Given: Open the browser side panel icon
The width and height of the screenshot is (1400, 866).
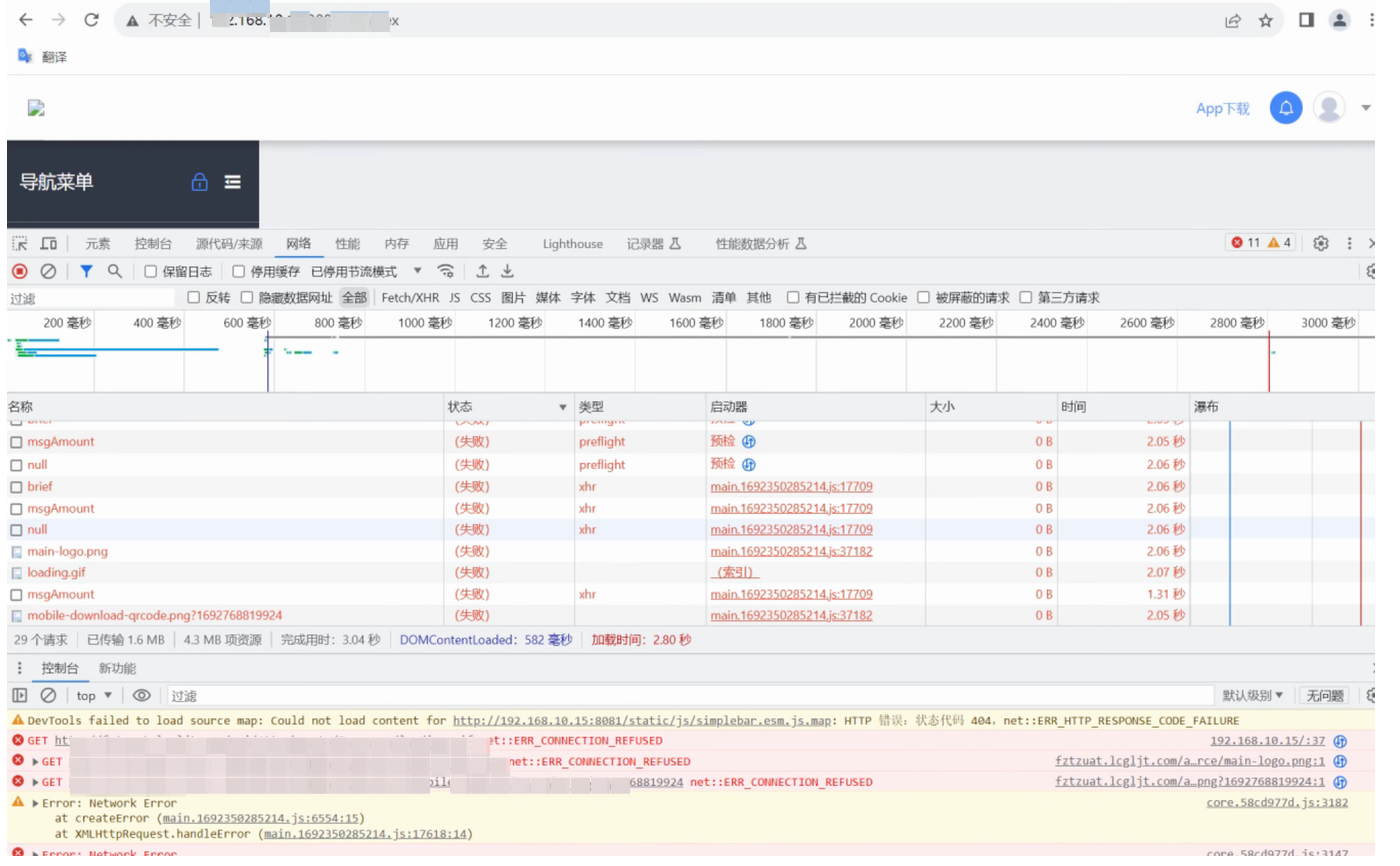Looking at the screenshot, I should pos(1306,20).
